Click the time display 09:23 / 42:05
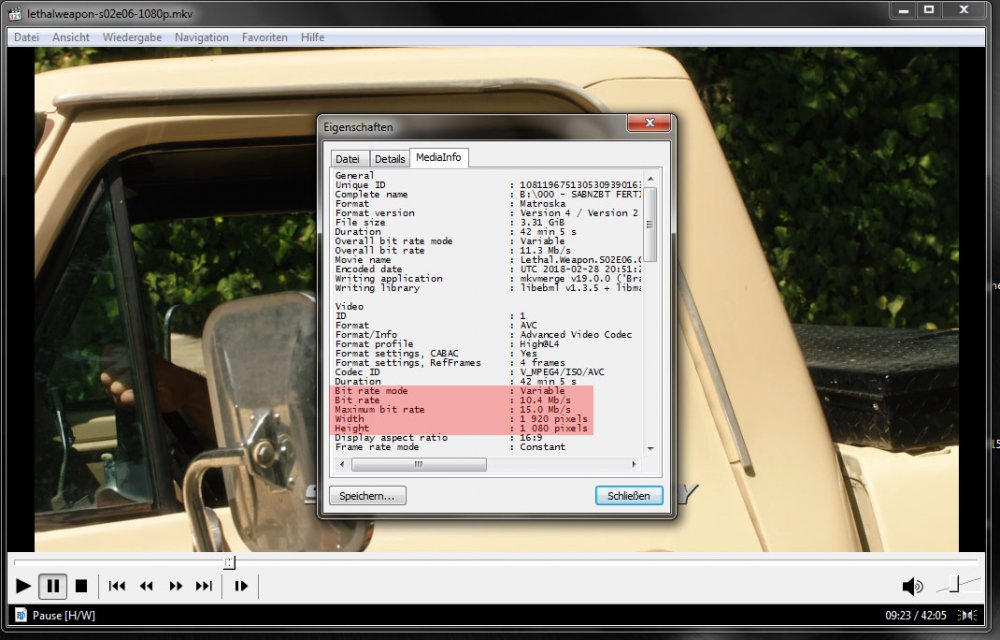1000x640 pixels. coord(916,615)
